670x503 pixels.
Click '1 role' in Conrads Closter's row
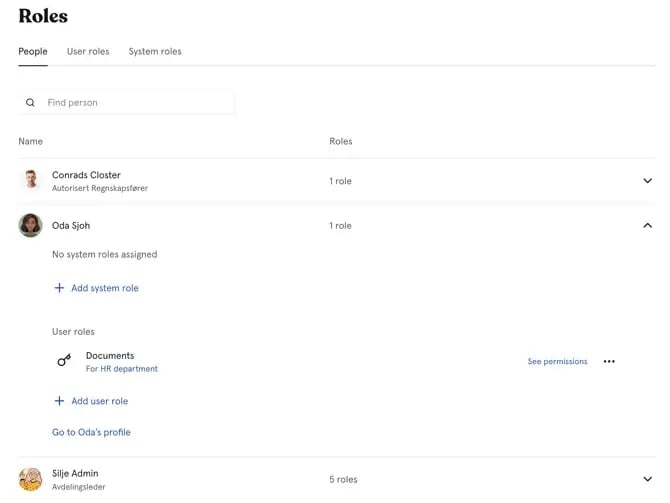tap(341, 181)
